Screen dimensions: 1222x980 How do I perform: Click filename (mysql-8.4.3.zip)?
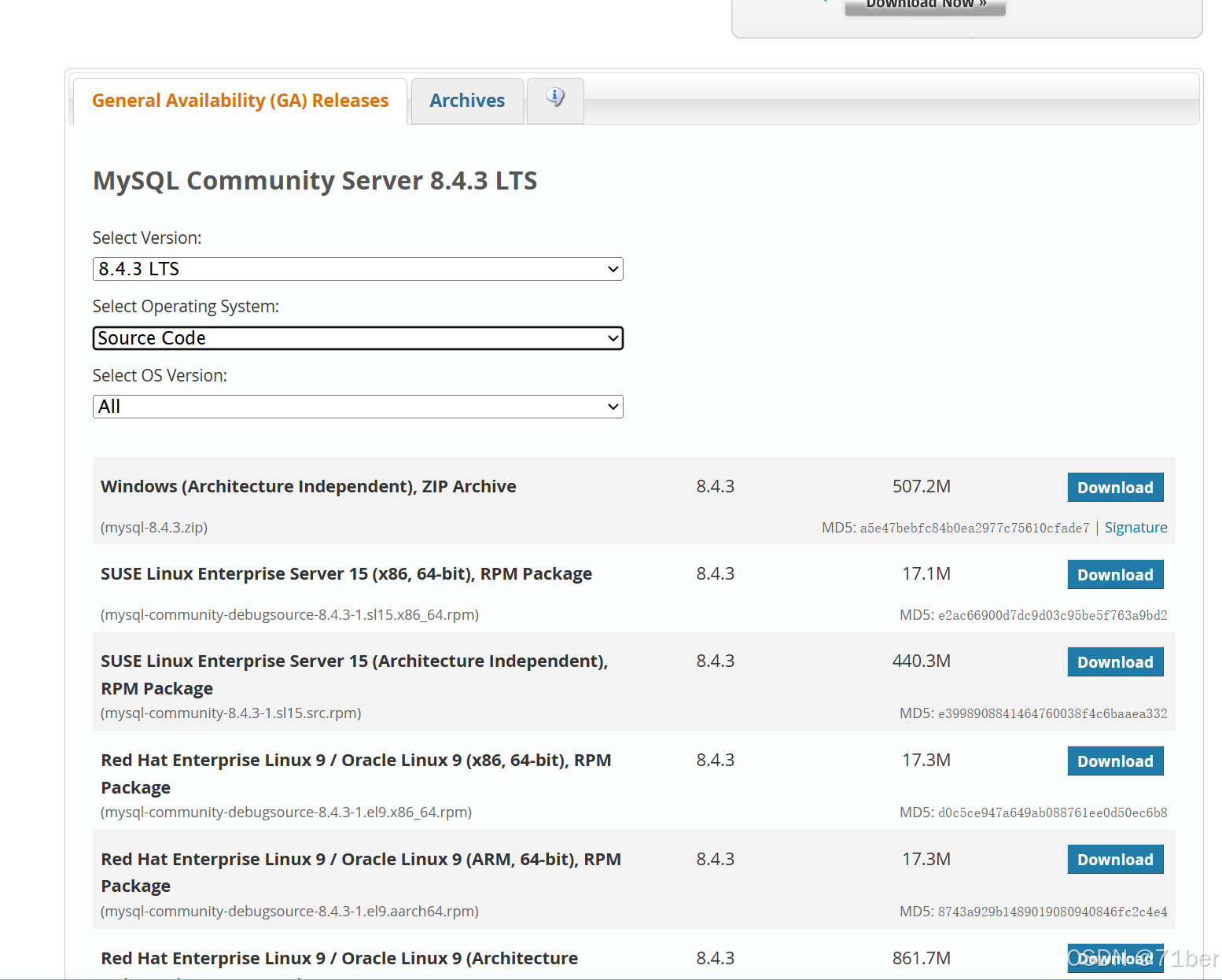pyautogui.click(x=154, y=528)
